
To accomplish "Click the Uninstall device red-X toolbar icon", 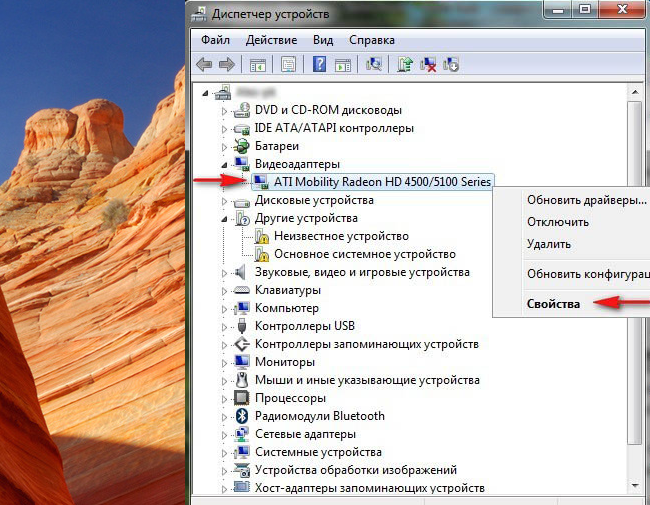I will [428, 65].
